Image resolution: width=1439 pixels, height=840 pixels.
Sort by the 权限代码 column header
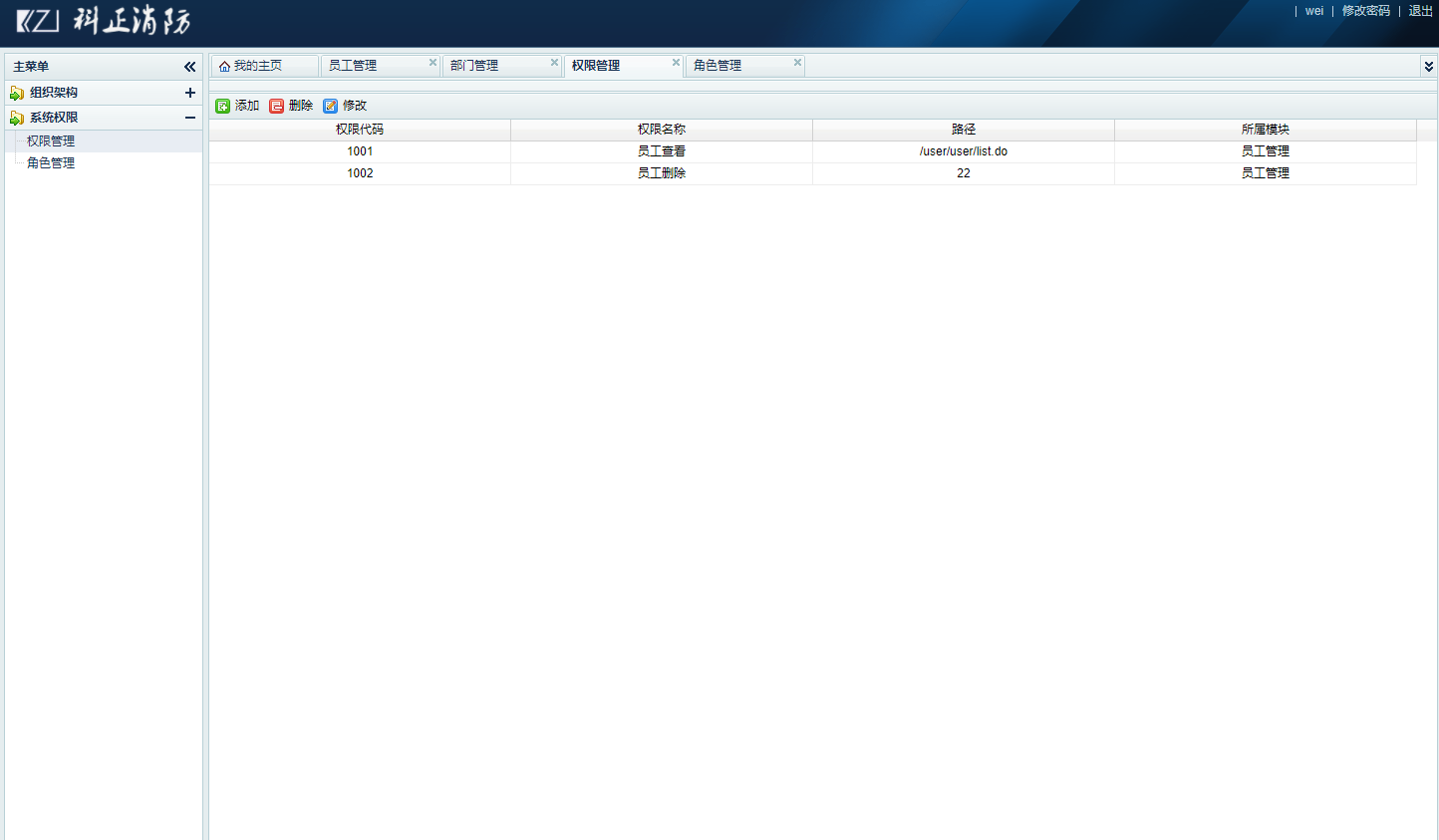point(360,130)
